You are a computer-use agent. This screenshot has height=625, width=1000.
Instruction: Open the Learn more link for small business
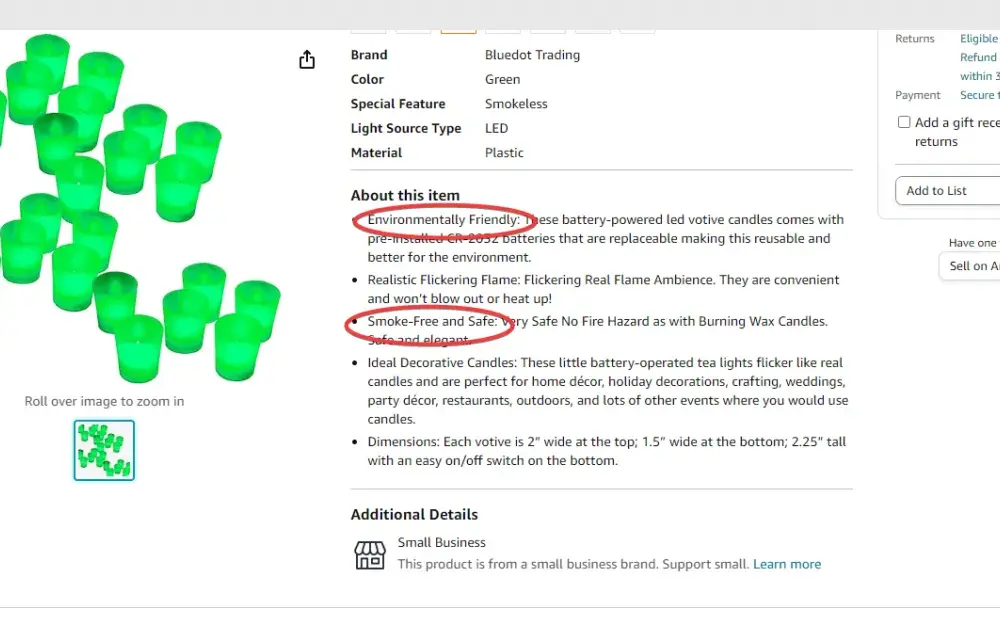coord(786,564)
